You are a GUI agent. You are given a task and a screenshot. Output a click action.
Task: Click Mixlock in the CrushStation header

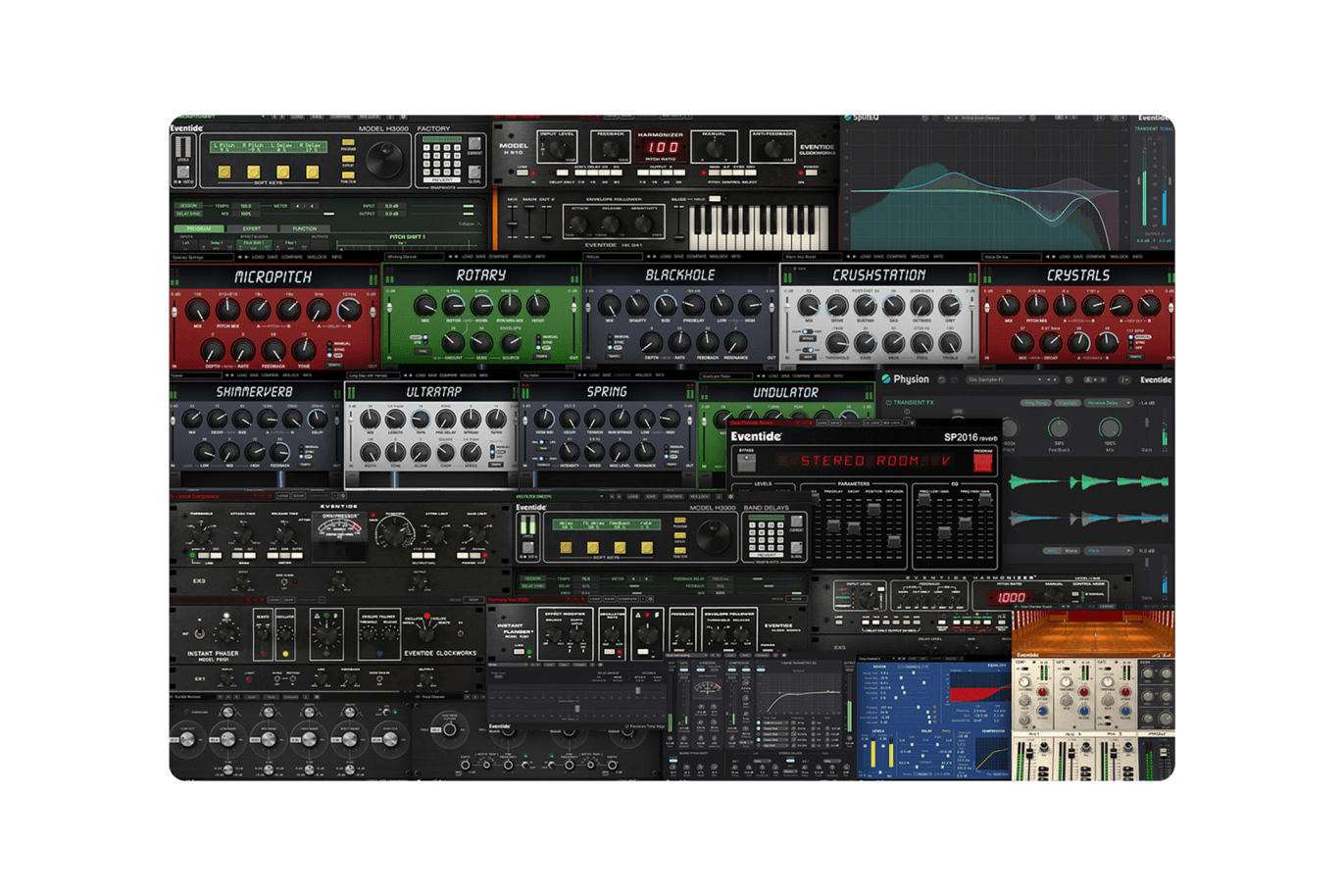click(x=920, y=257)
